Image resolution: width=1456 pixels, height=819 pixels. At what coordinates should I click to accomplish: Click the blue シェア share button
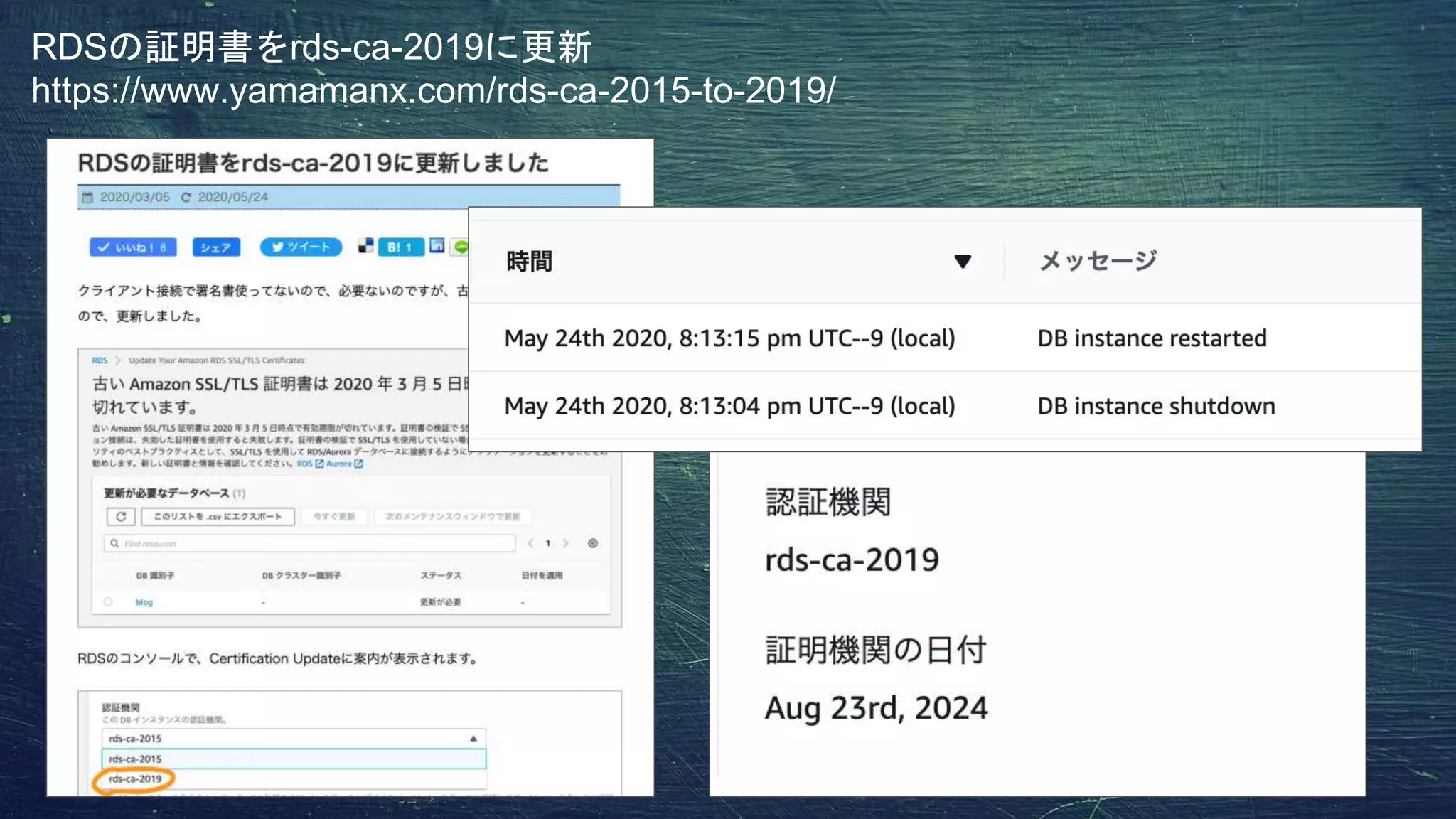tap(216, 247)
